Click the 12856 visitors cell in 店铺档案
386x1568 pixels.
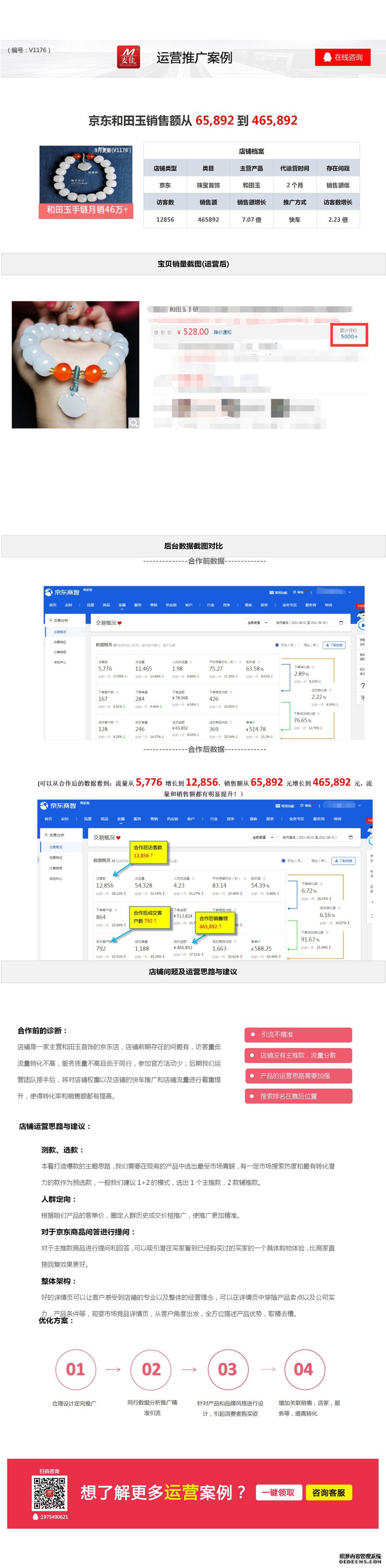tap(165, 219)
